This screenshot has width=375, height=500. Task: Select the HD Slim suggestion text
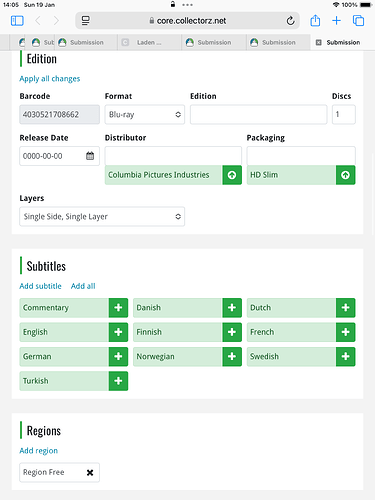pyautogui.click(x=264, y=175)
